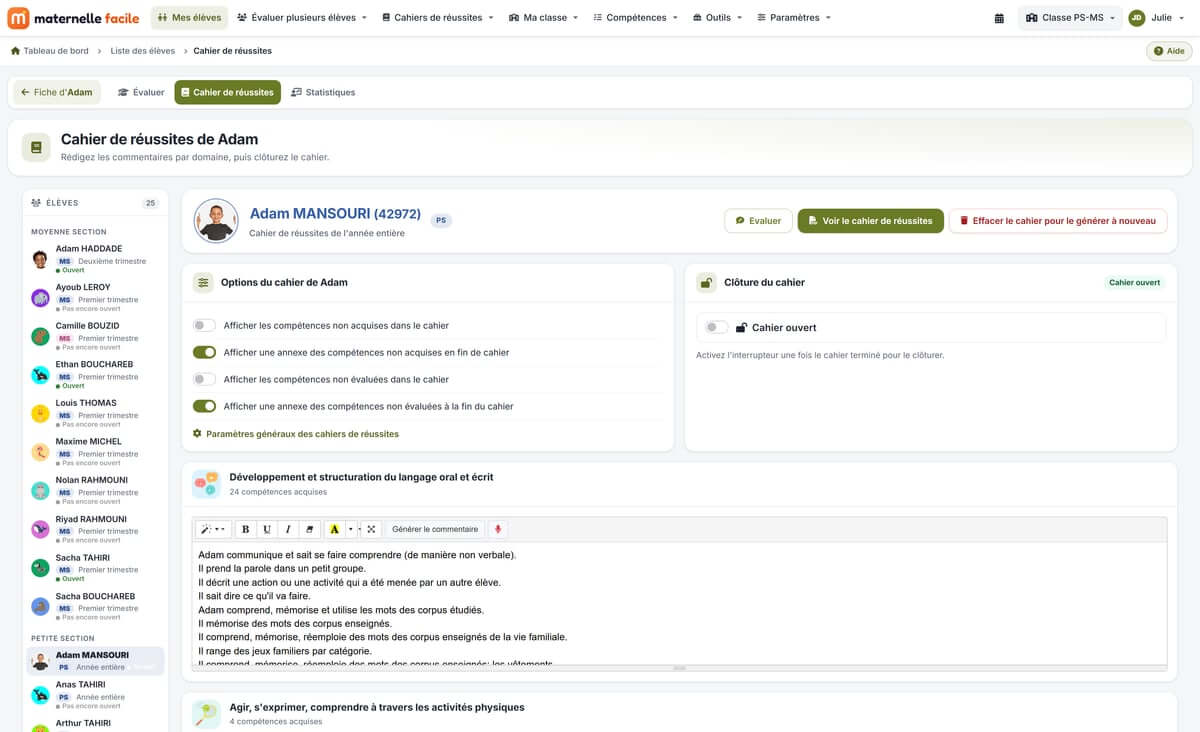1200x732 pixels.
Task: Open the Outils dropdown menu
Action: tap(718, 18)
